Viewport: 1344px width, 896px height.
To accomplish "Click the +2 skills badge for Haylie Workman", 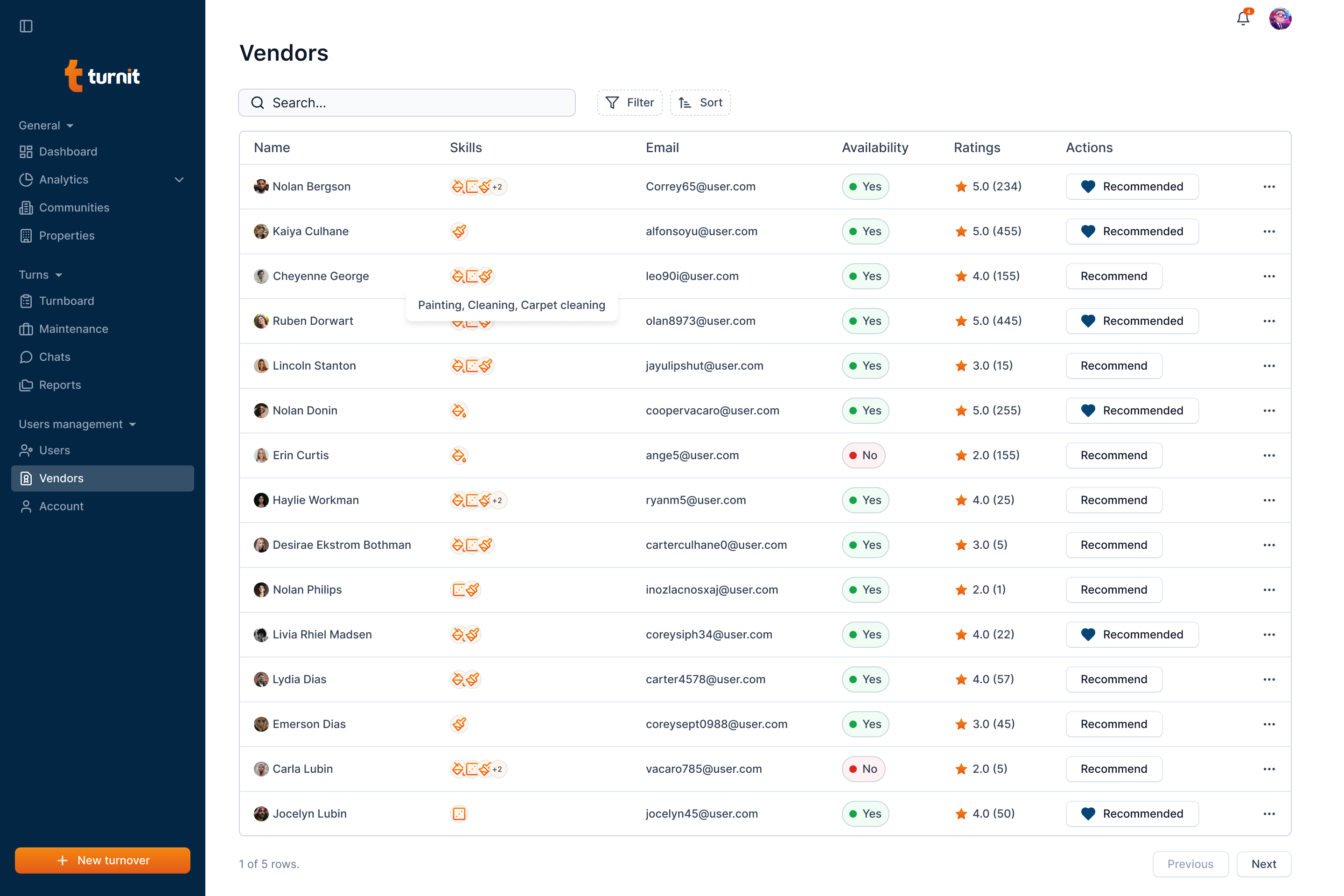I will click(x=498, y=501).
